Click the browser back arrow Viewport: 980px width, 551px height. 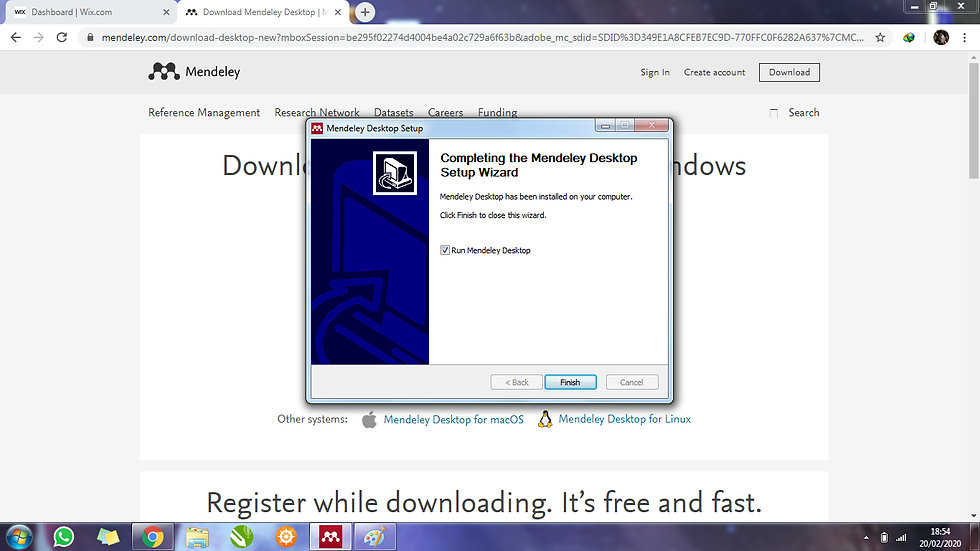click(16, 37)
